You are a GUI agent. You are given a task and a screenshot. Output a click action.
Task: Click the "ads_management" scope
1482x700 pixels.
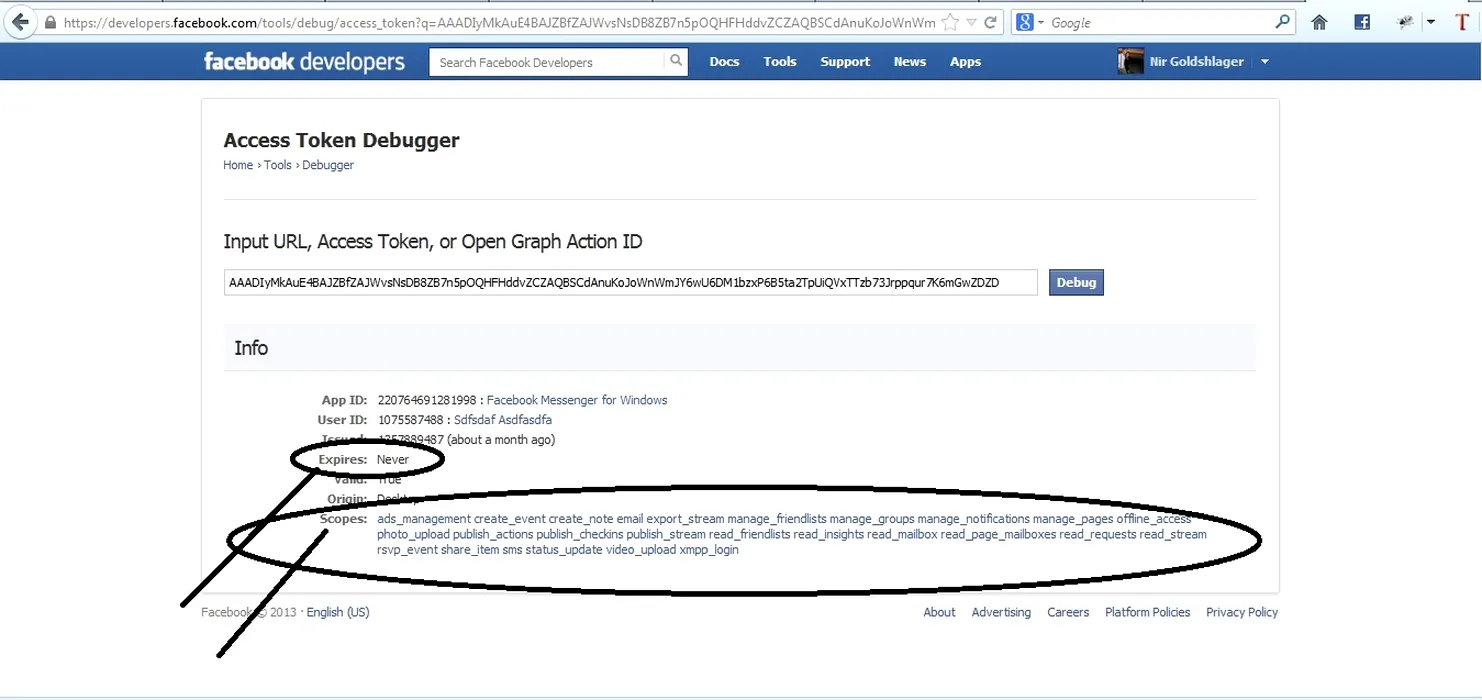(x=424, y=519)
